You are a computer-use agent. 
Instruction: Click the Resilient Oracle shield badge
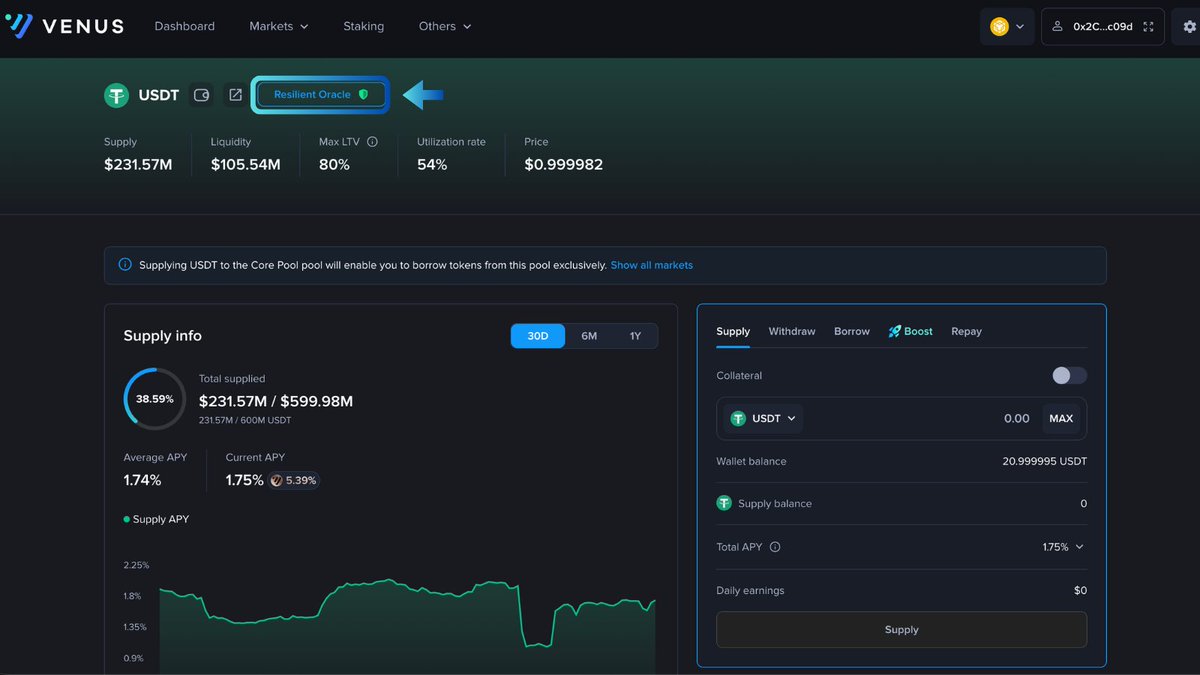point(320,94)
